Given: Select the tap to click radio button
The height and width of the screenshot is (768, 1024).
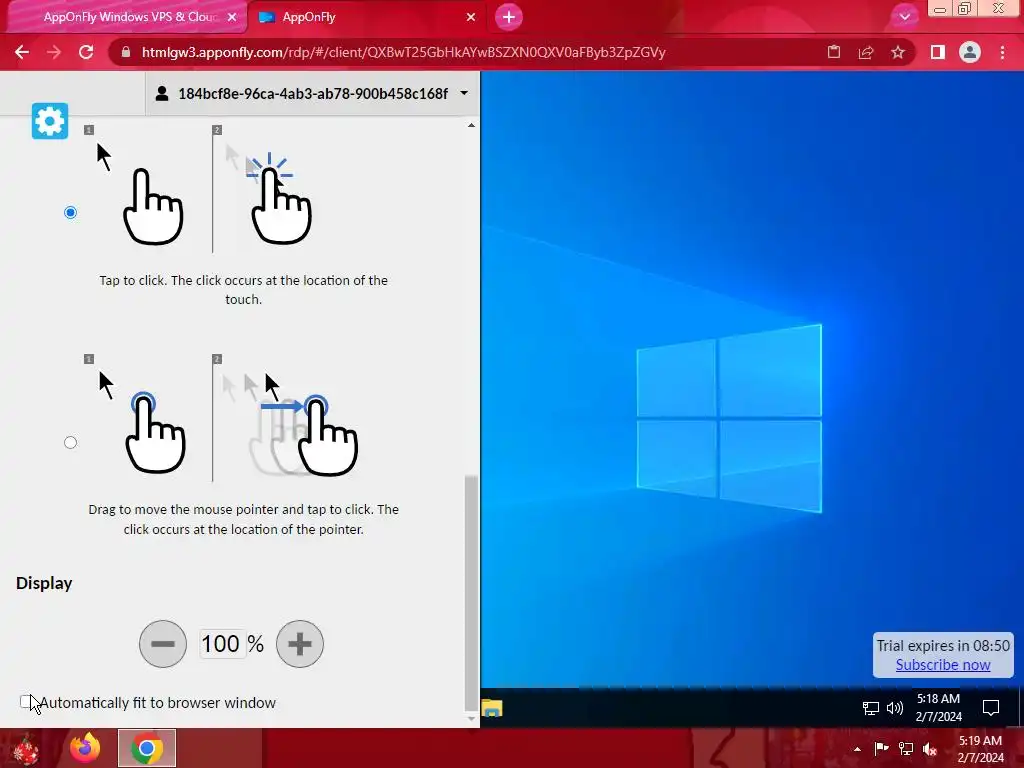Looking at the screenshot, I should 71,212.
